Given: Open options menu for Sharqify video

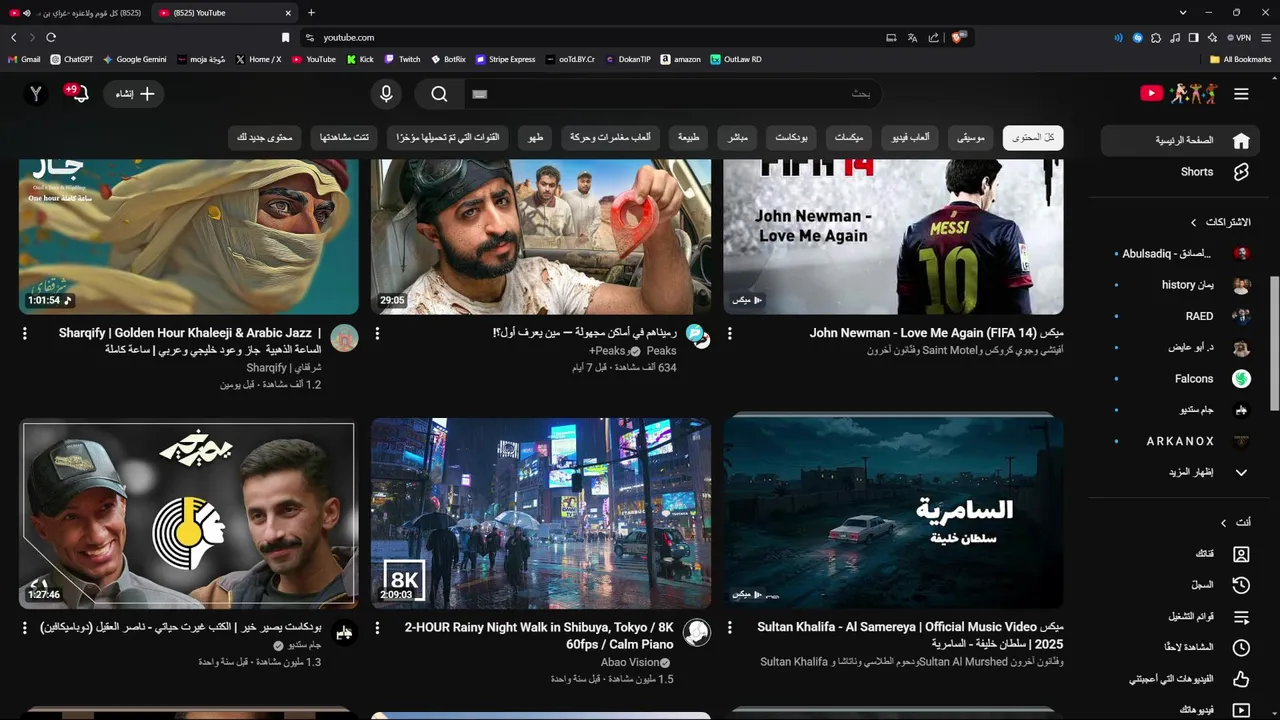Looking at the screenshot, I should [25, 333].
